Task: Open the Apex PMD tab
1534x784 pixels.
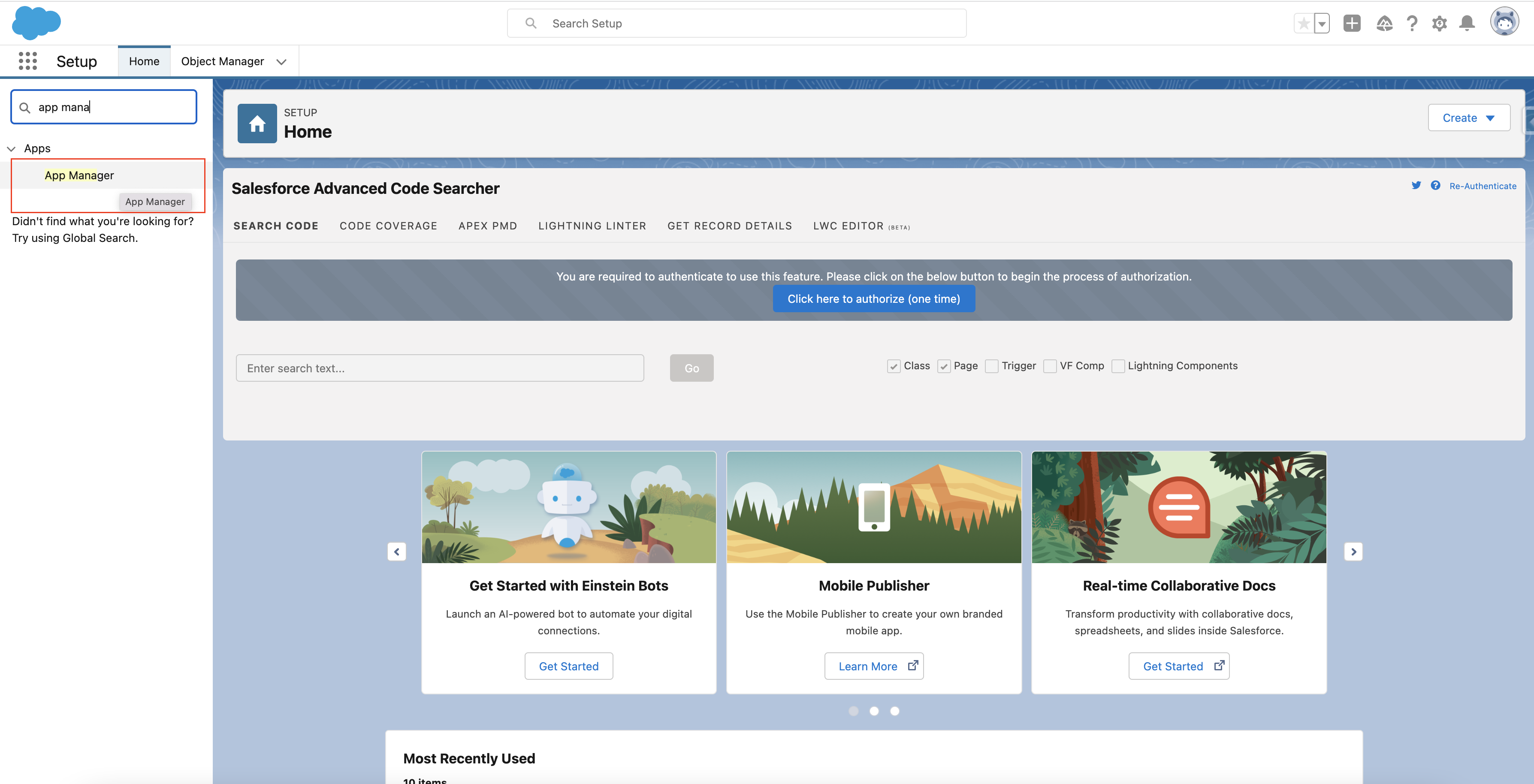Action: [x=487, y=226]
